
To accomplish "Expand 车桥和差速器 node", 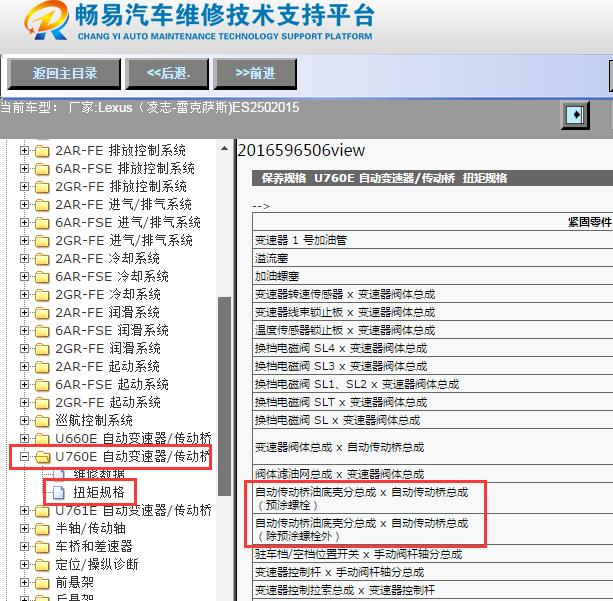I will 24,546.
